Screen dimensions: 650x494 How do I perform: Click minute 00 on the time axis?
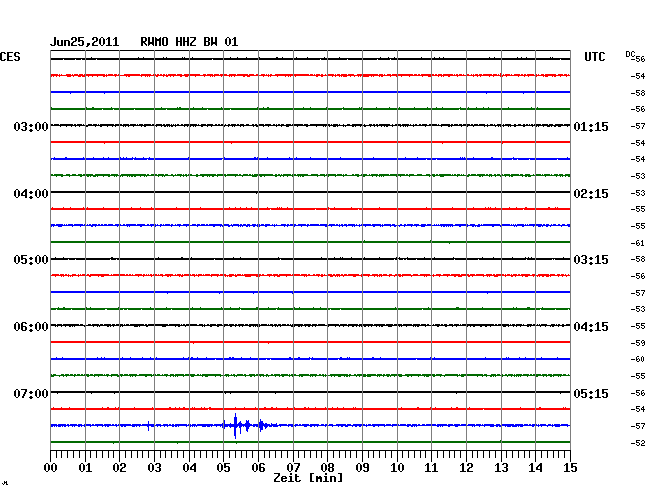pyautogui.click(x=51, y=468)
